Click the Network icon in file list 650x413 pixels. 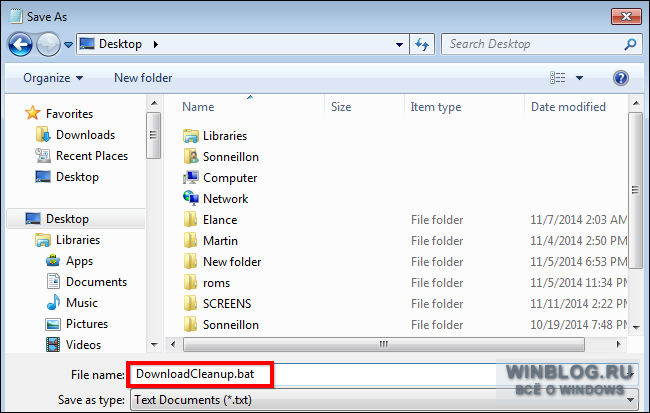click(191, 198)
